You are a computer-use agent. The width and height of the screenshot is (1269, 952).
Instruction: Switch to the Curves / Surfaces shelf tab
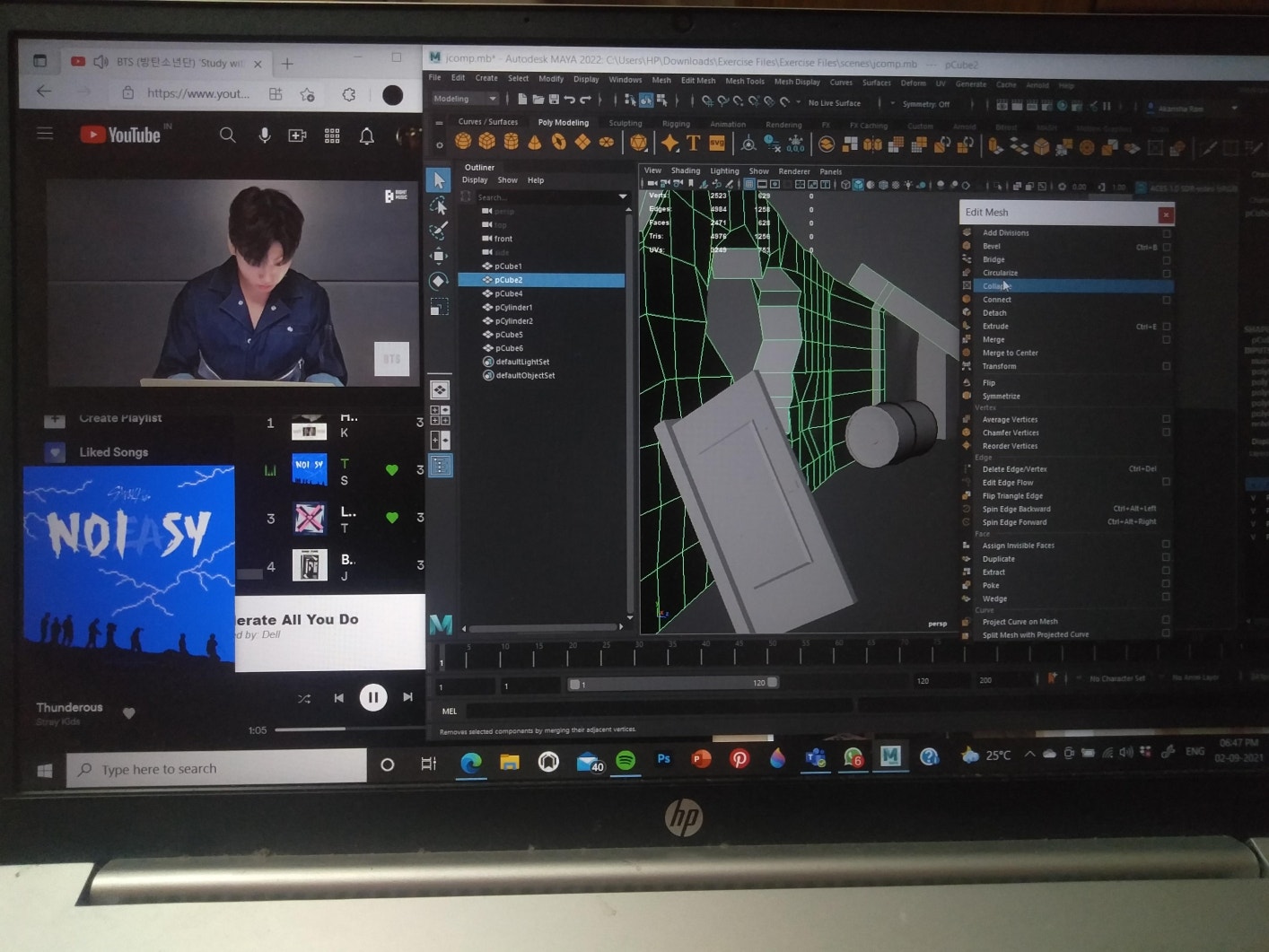(x=487, y=122)
